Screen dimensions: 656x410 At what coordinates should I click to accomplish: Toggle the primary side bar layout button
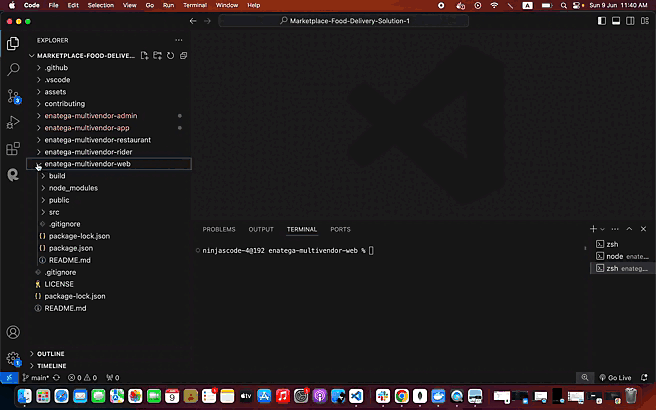[x=604, y=20]
